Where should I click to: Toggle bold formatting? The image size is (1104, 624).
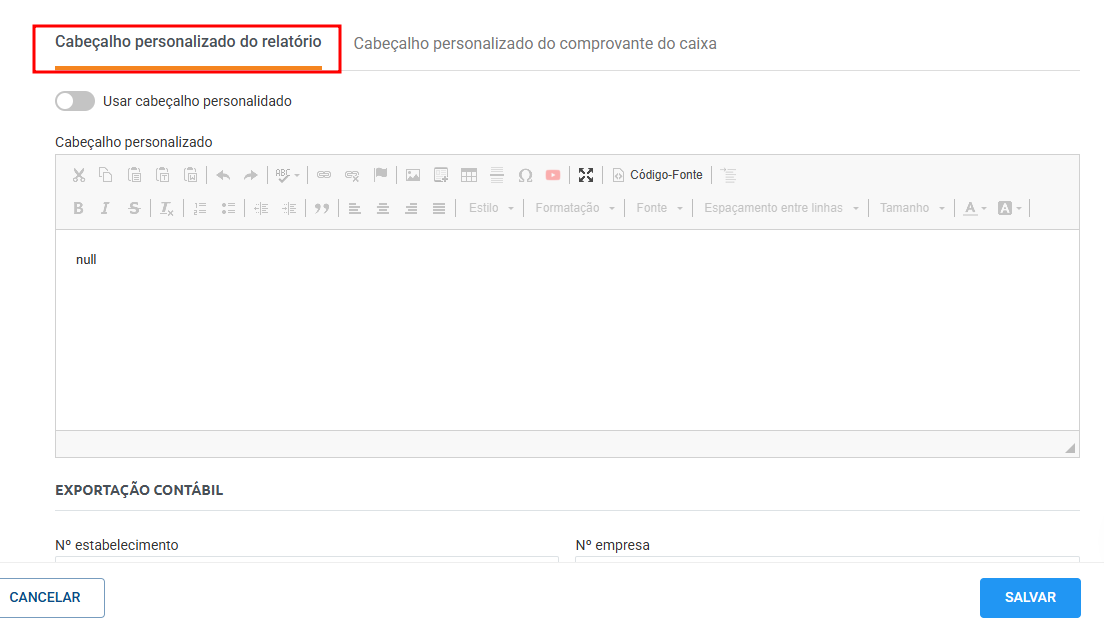(x=78, y=208)
